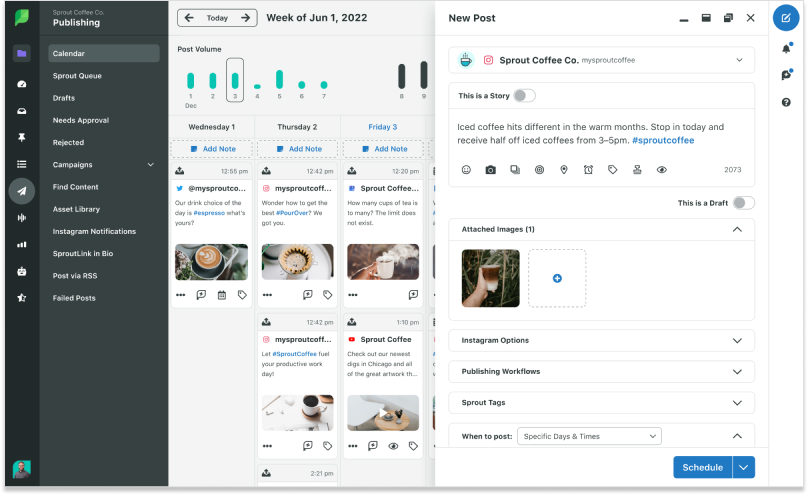Open the asset library icon in composer
808x496 pixels.
point(515,169)
